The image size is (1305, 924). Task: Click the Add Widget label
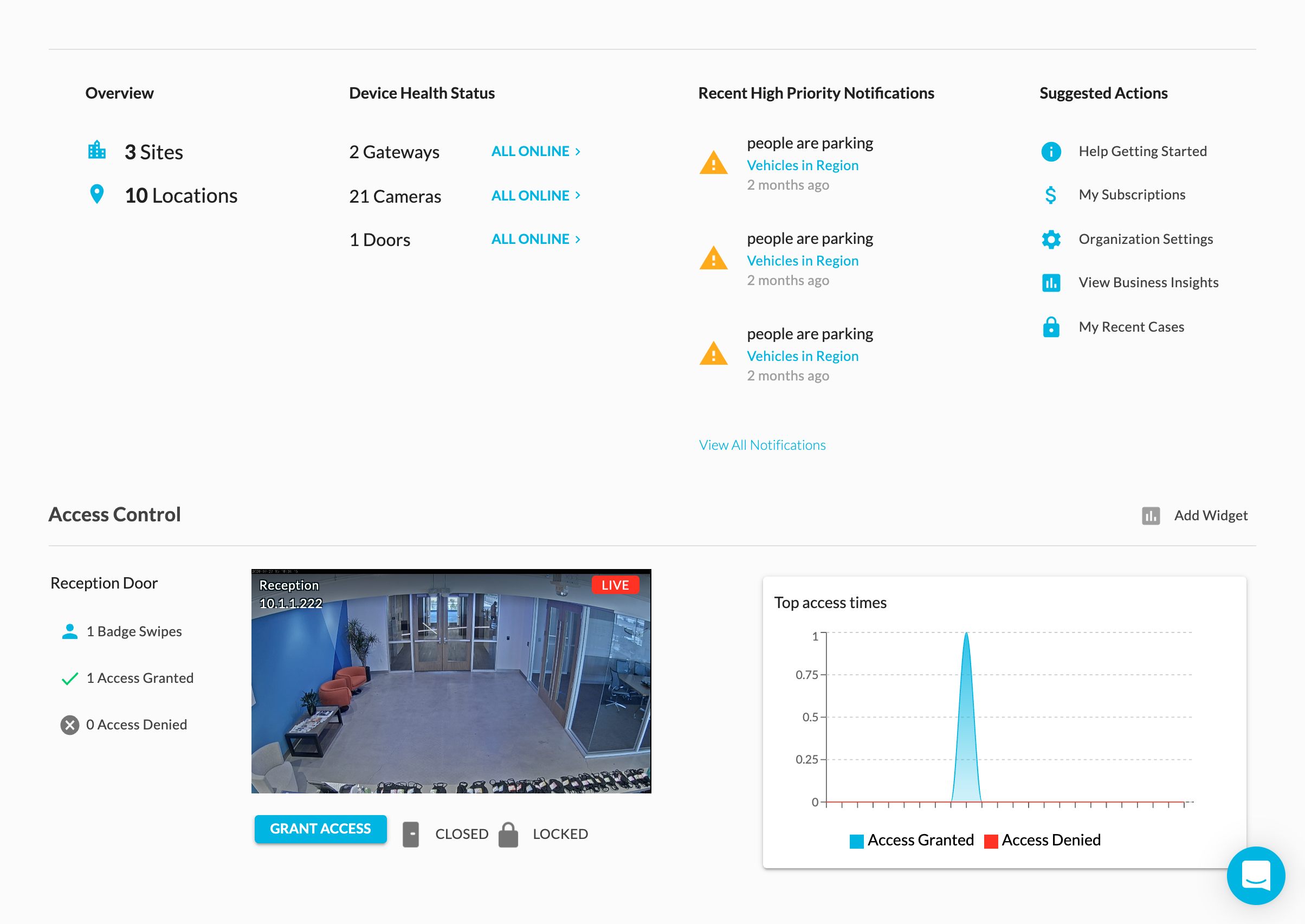pos(1211,515)
